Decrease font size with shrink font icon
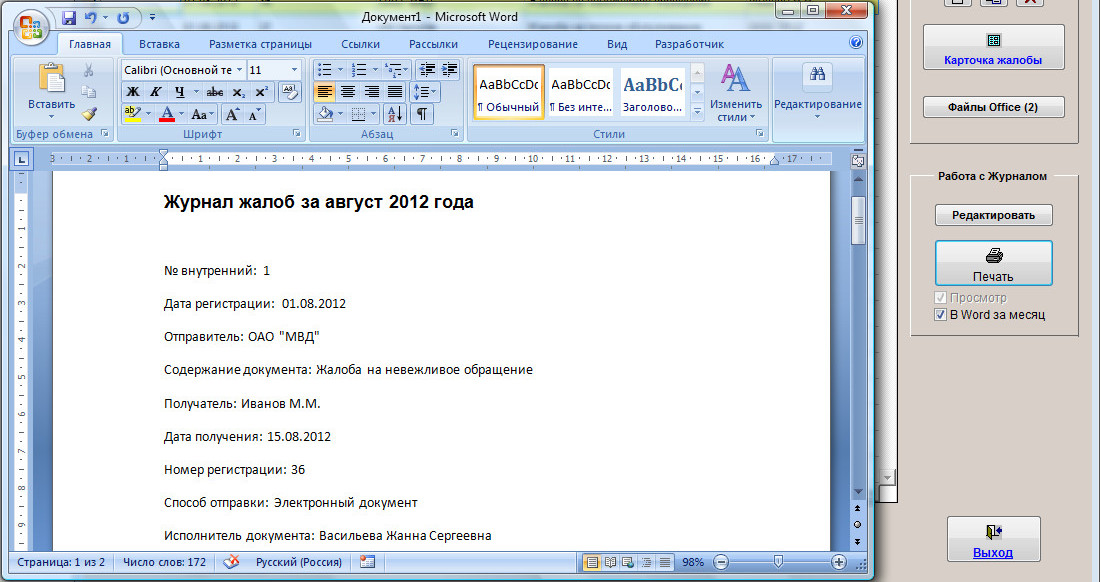 pos(254,114)
